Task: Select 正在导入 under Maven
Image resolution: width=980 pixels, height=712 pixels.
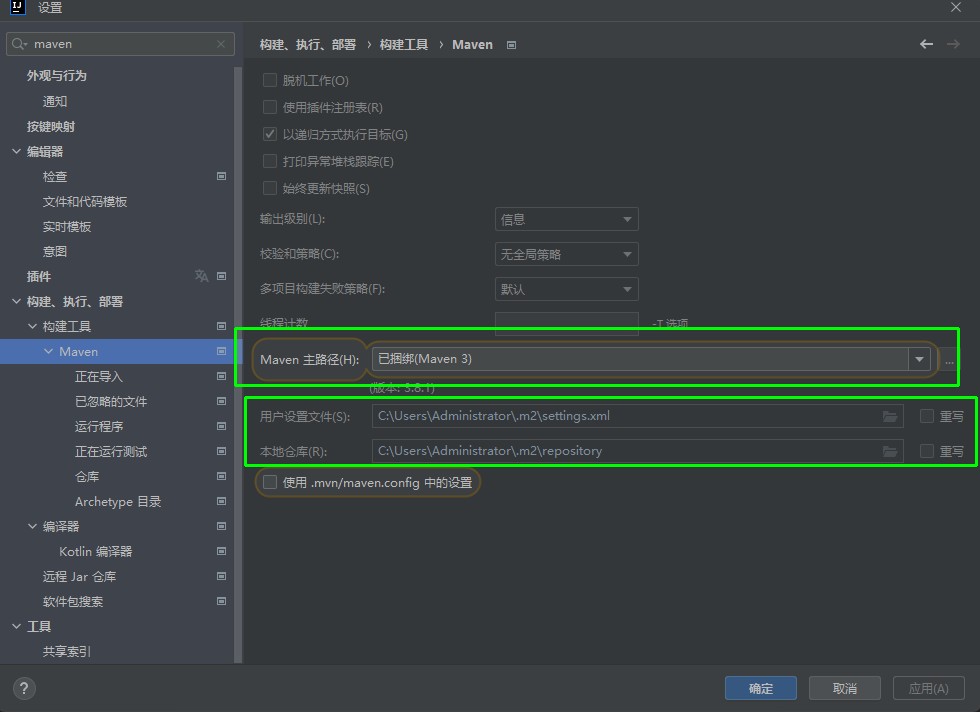Action: (x=98, y=376)
